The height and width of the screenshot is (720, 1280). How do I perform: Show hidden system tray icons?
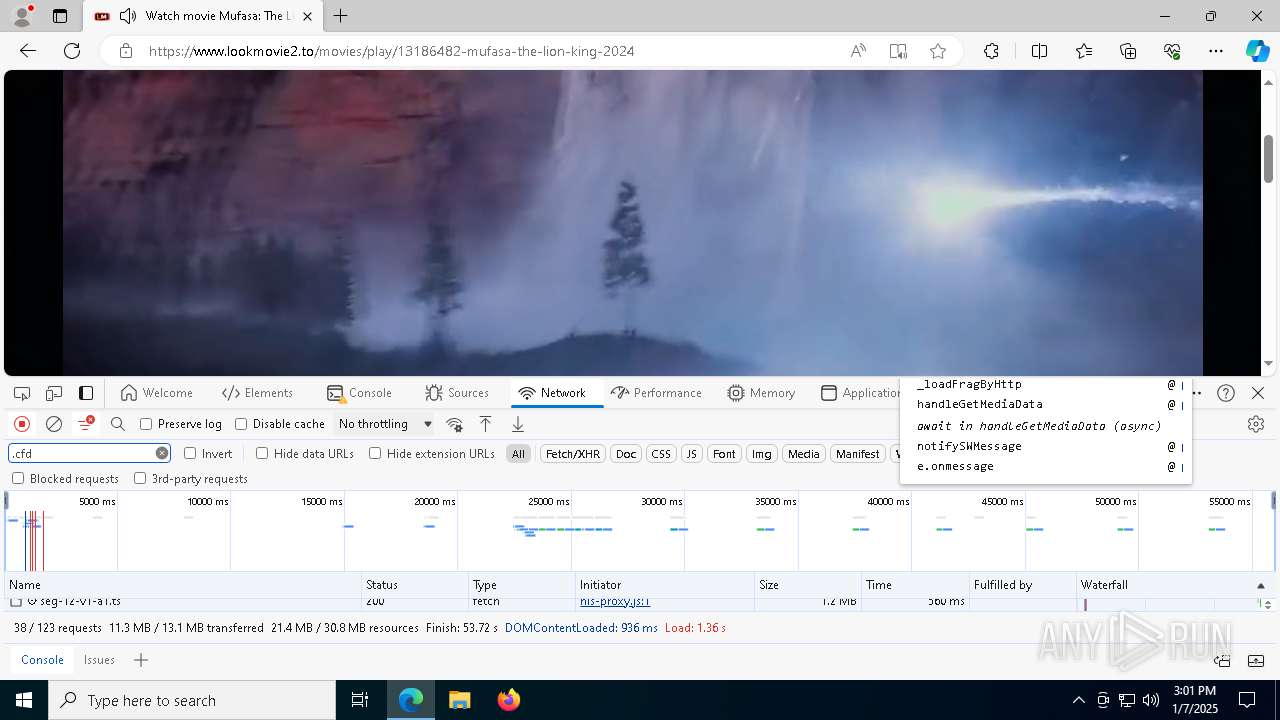click(x=1078, y=700)
